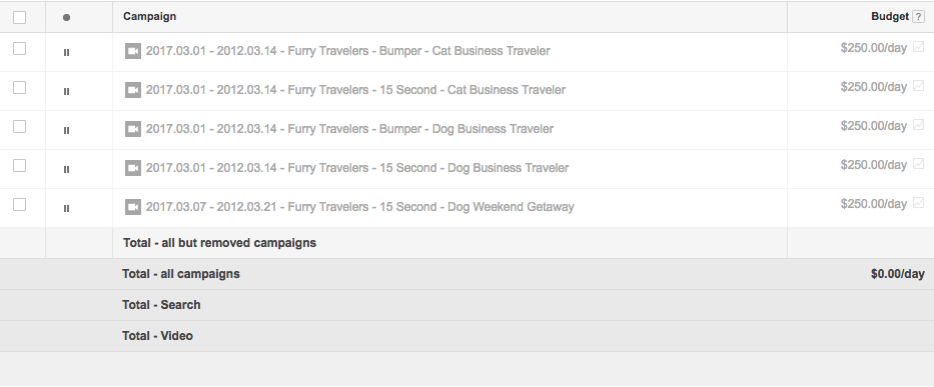This screenshot has height=387, width=934.
Task: Change paused status of Dog Weekend Getaway
Action: 66,208
